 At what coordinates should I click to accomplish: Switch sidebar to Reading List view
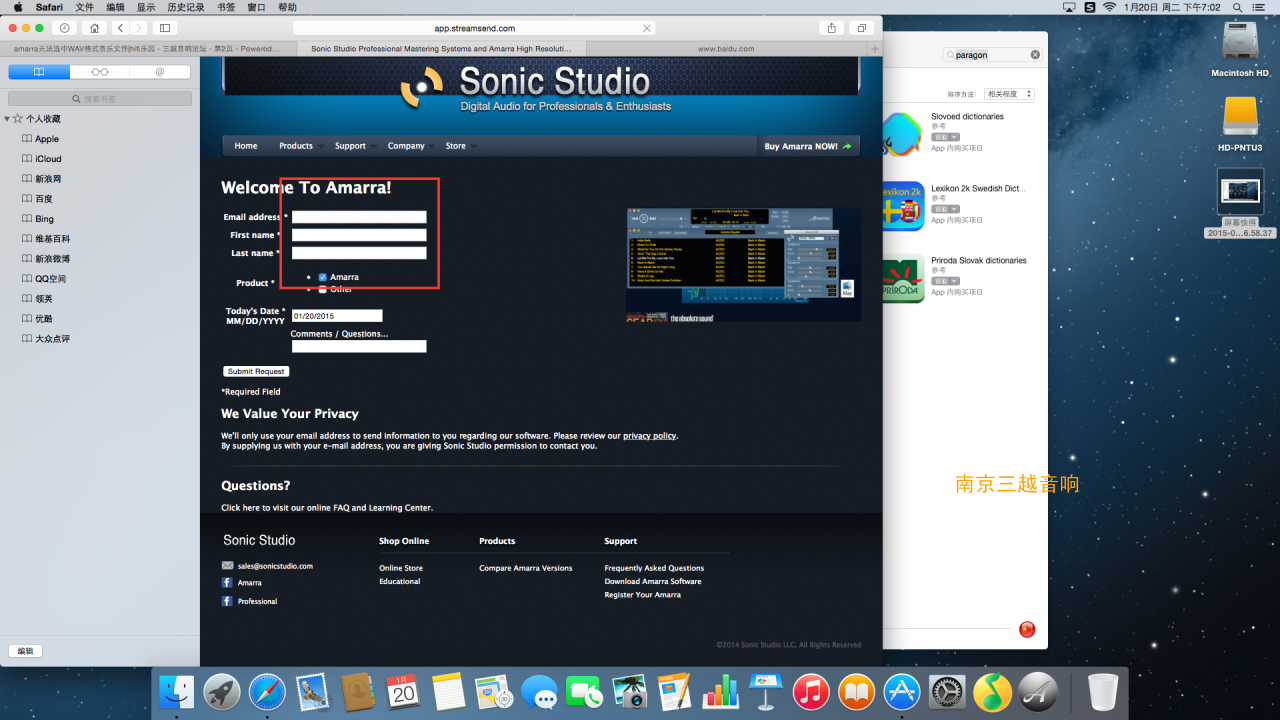coord(100,72)
